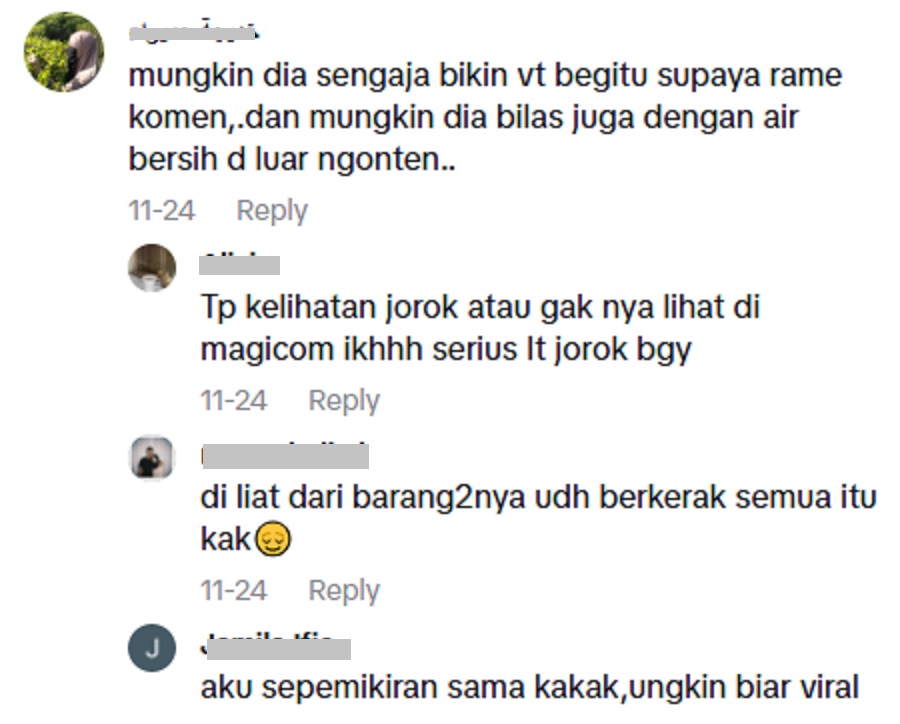900x724 pixels.
Task: Click the phrase 'bersih d luar ngonten'
Action: point(292,160)
